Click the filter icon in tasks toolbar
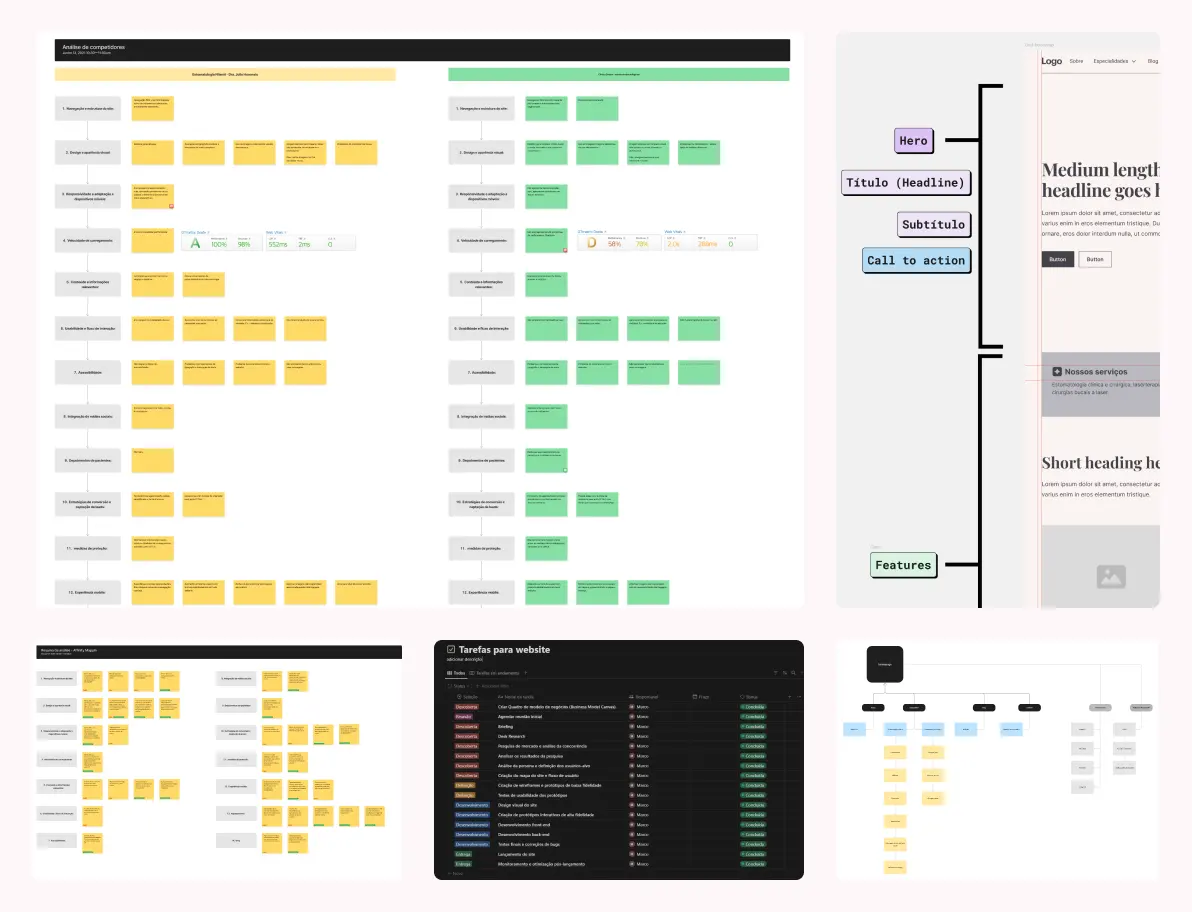The image size is (1192, 912). (775, 673)
